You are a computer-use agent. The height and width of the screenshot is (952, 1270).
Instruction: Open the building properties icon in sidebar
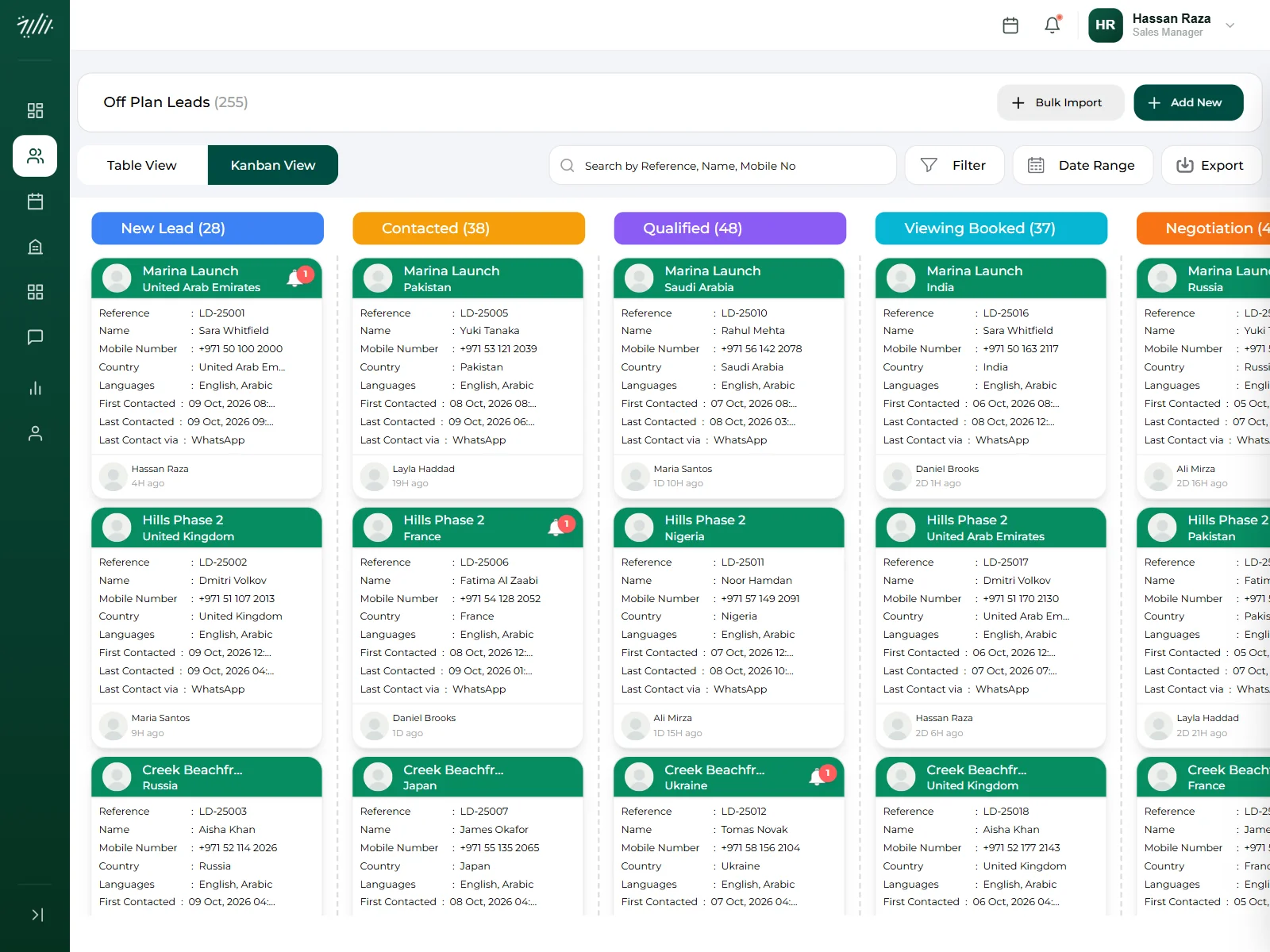[35, 247]
